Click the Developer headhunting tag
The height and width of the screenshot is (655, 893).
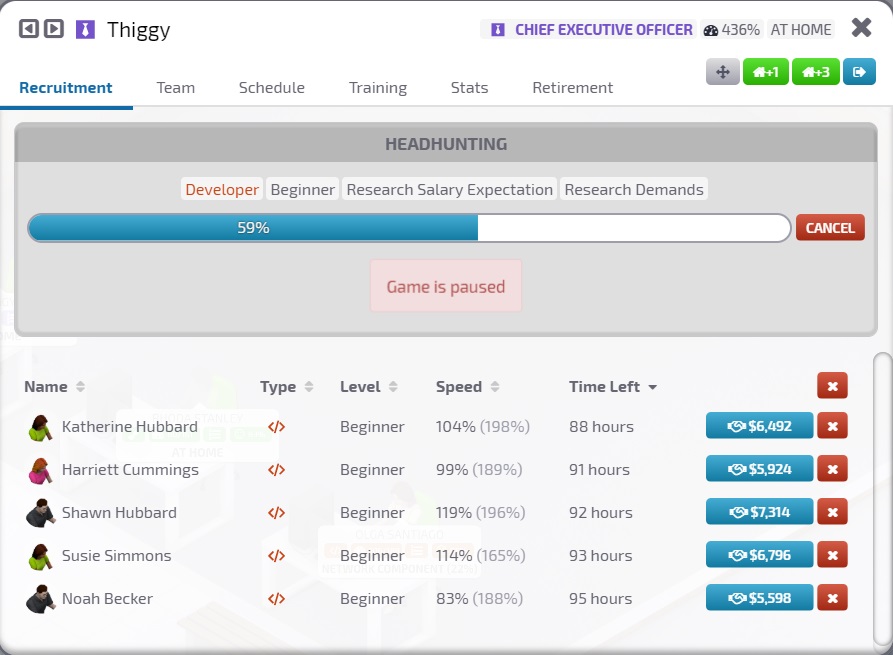pos(222,189)
